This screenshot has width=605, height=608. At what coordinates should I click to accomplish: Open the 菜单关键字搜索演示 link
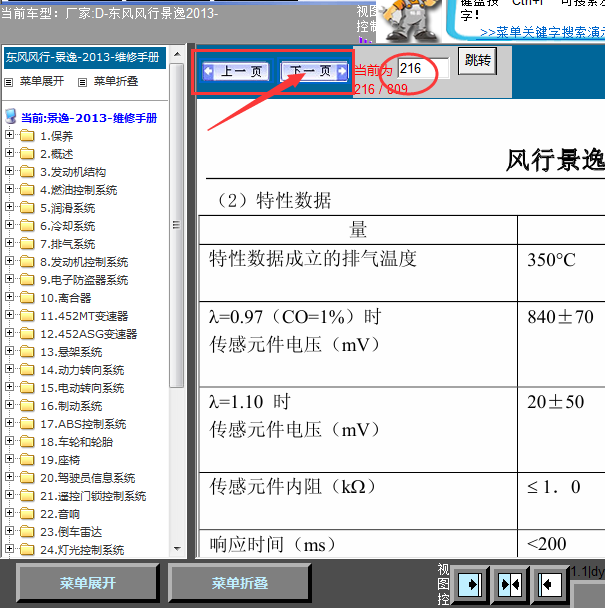[542, 33]
